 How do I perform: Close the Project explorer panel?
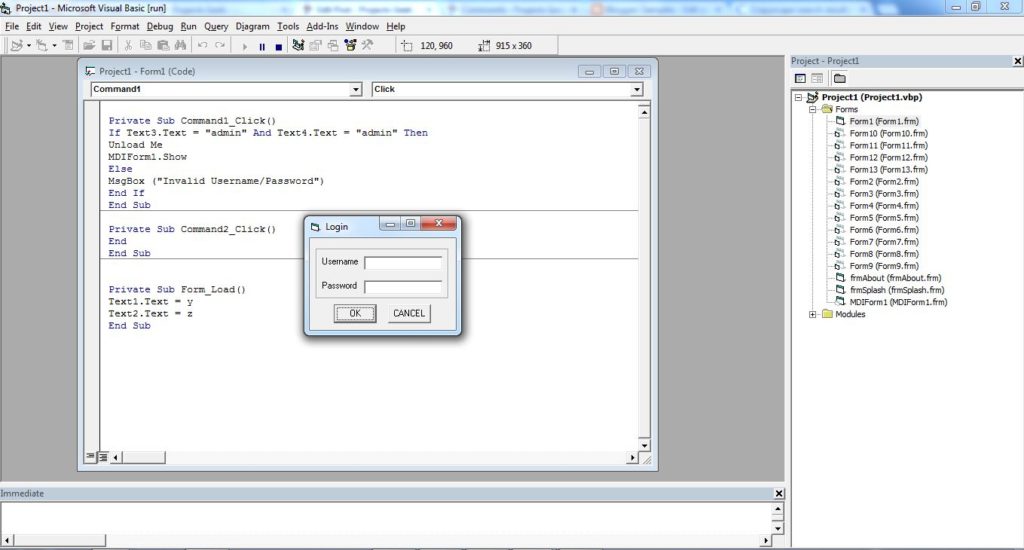1017,61
